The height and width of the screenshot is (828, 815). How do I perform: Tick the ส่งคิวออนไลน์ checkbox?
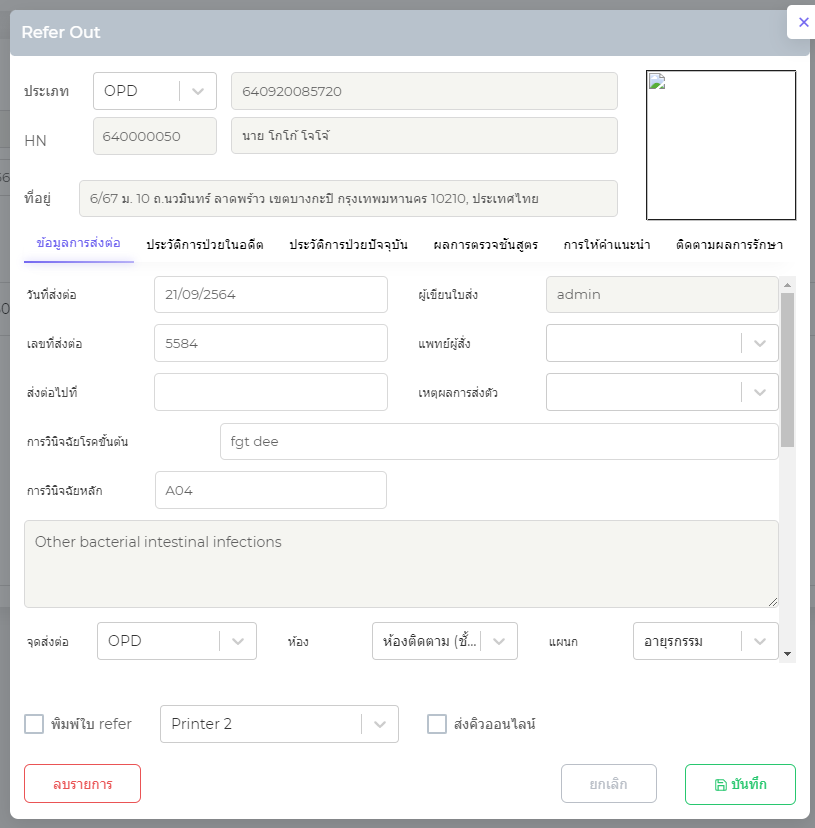click(437, 724)
